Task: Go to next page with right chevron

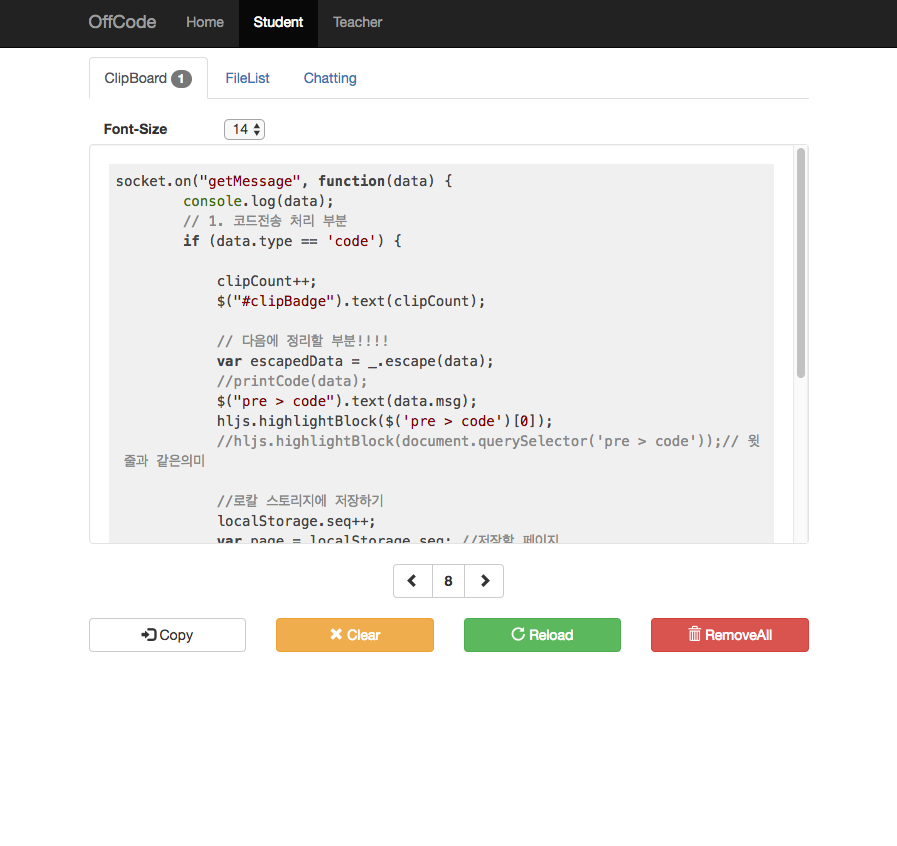Action: pyautogui.click(x=485, y=581)
